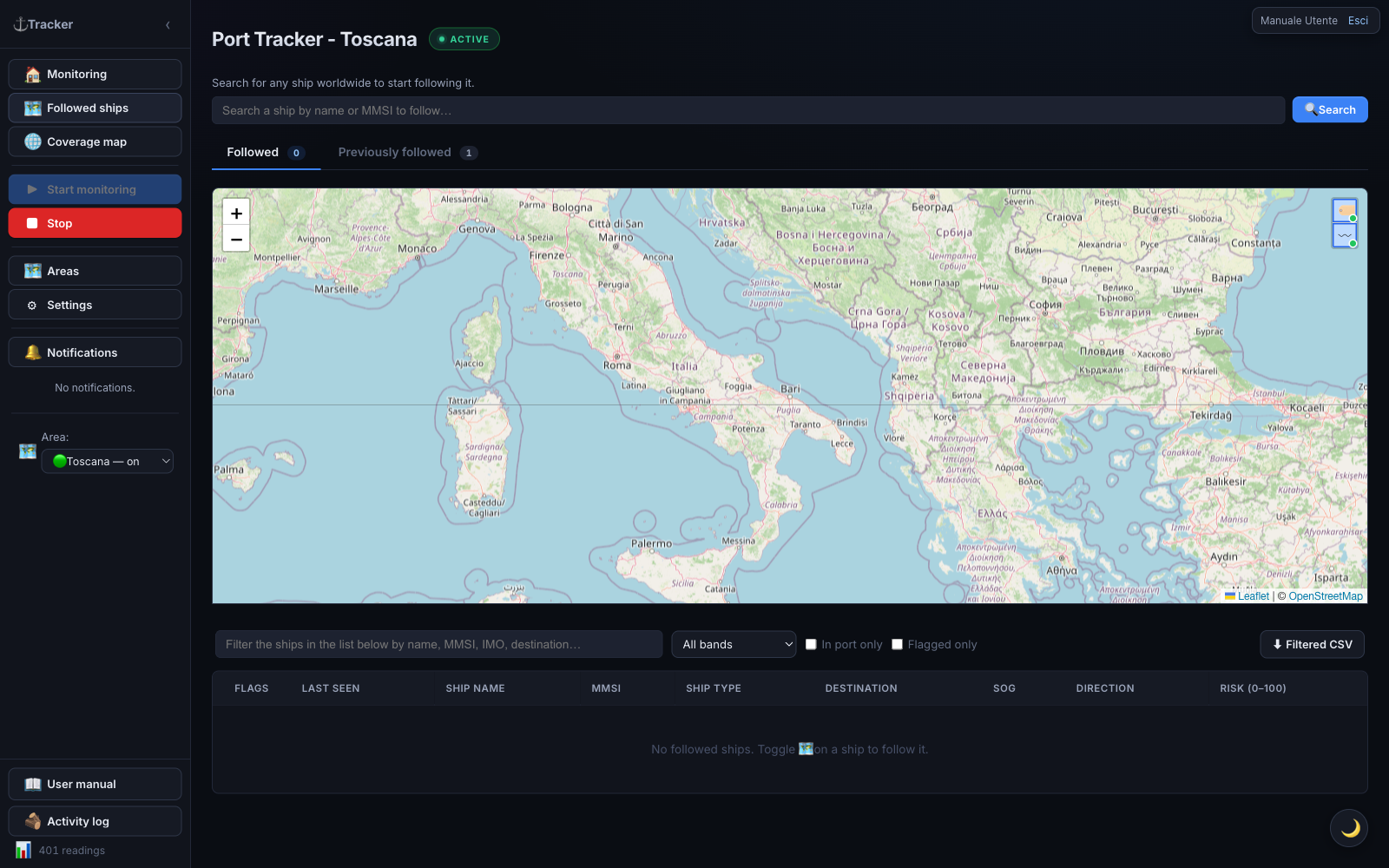1389x868 pixels.
Task: Click Esci to log out
Action: [1358, 21]
